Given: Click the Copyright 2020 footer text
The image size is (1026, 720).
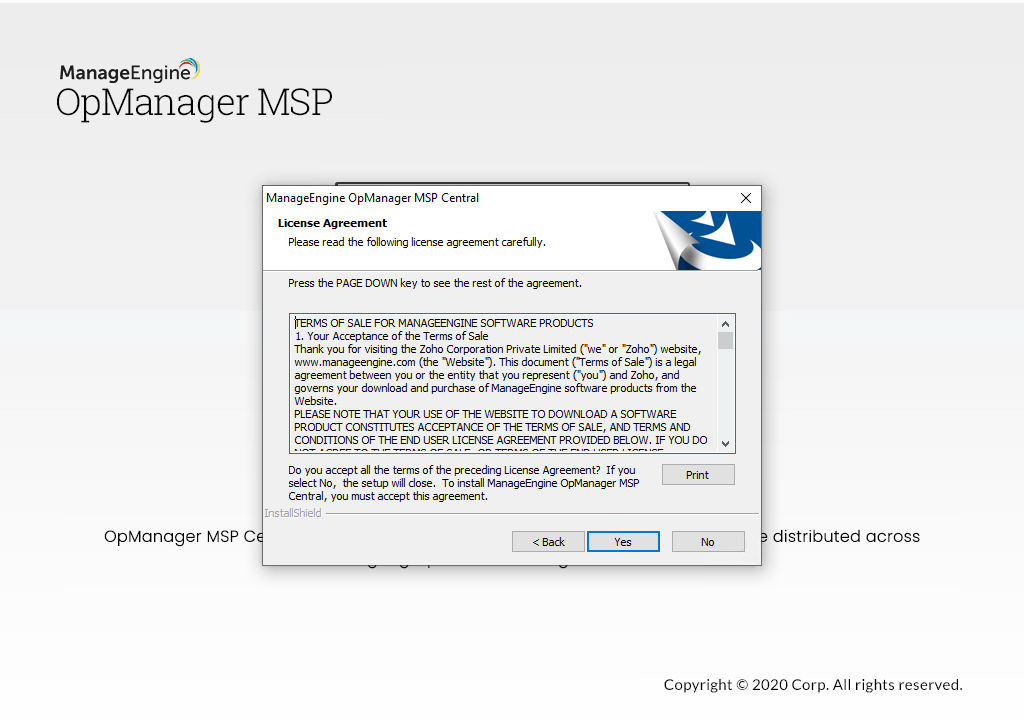Looking at the screenshot, I should (811, 684).
